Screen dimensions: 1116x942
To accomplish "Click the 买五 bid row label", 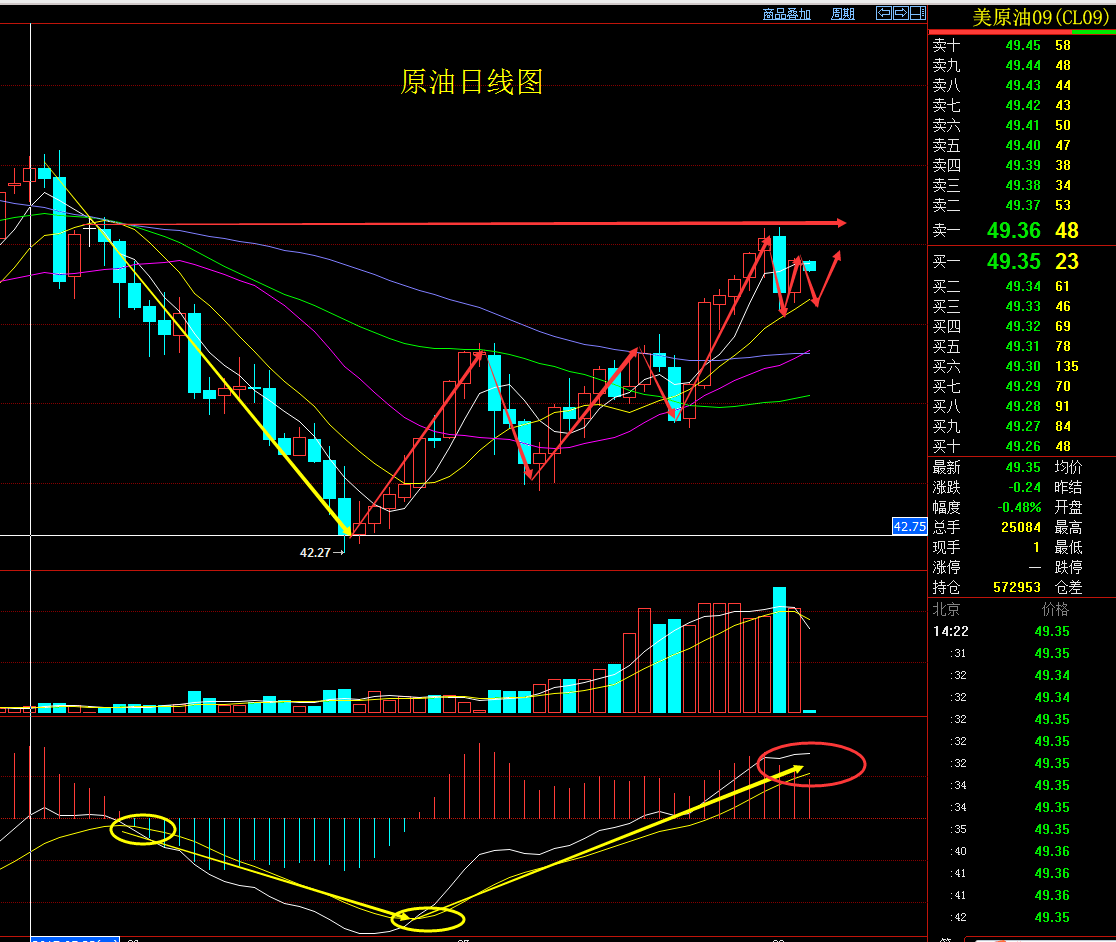I will [x=947, y=346].
